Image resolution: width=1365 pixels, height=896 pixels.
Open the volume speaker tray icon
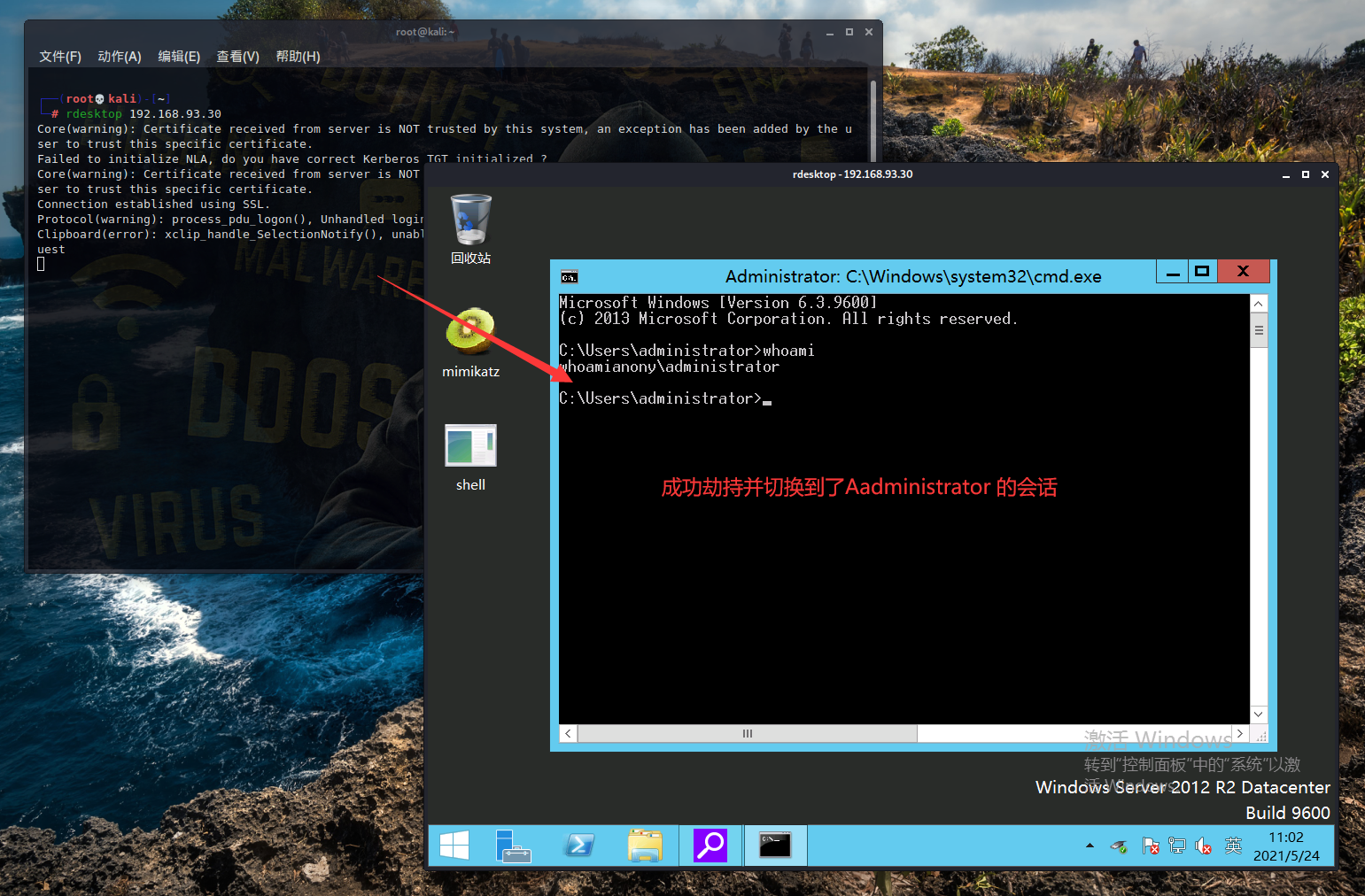point(1204,846)
